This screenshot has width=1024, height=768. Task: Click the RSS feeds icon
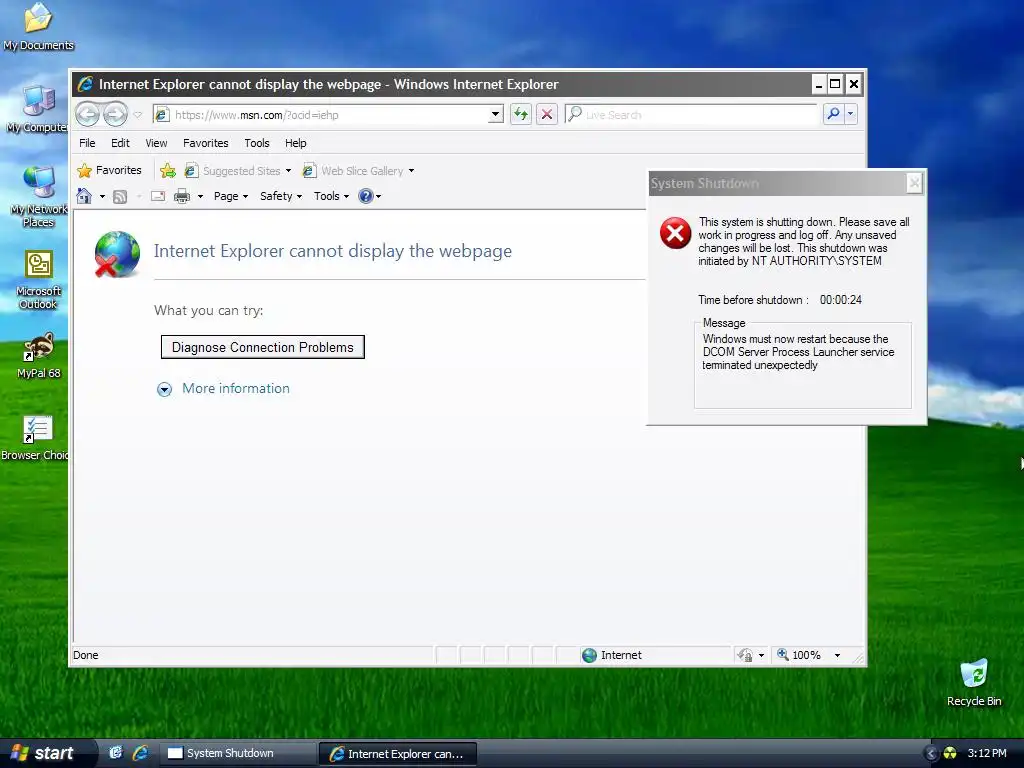pyautogui.click(x=120, y=197)
